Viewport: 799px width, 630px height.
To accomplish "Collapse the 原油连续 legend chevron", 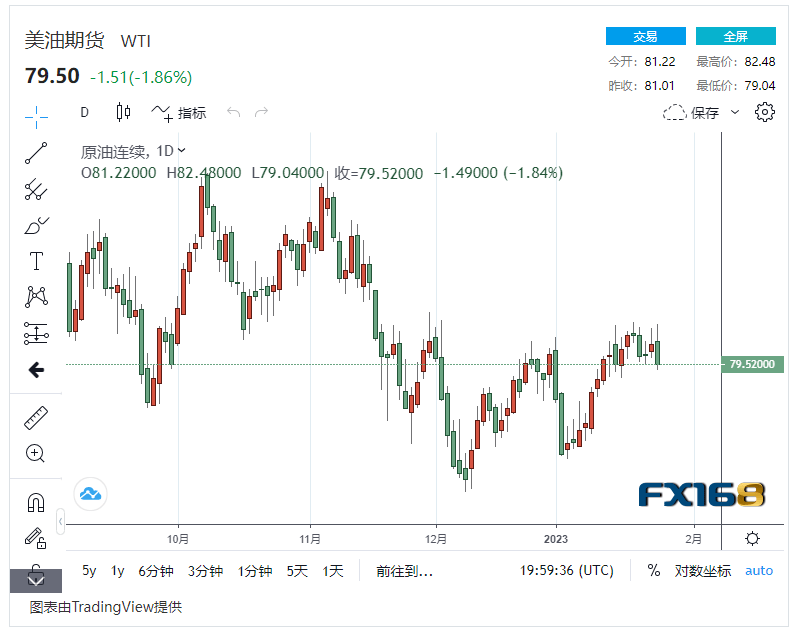I will [x=182, y=151].
